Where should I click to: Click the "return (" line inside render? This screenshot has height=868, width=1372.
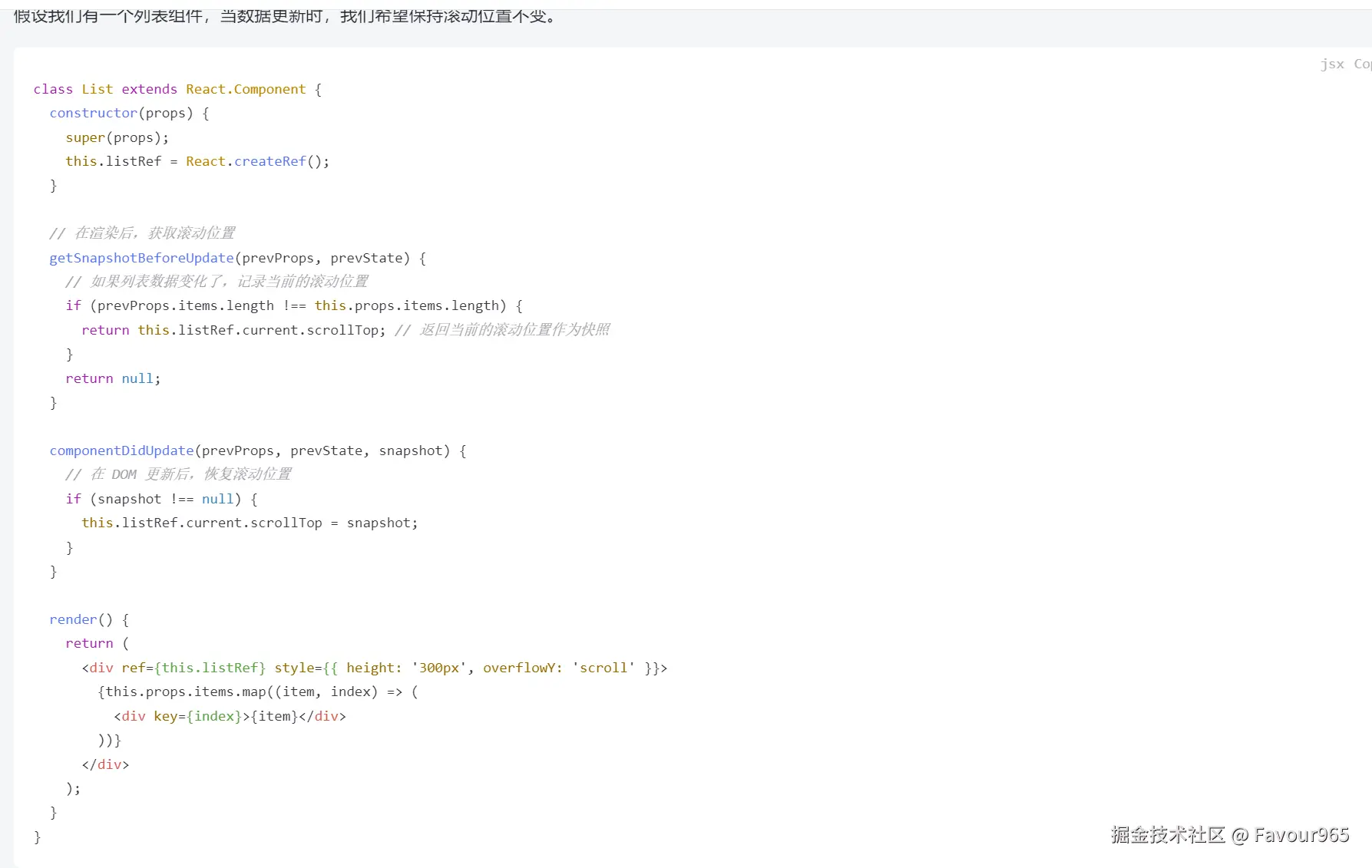[x=98, y=643]
